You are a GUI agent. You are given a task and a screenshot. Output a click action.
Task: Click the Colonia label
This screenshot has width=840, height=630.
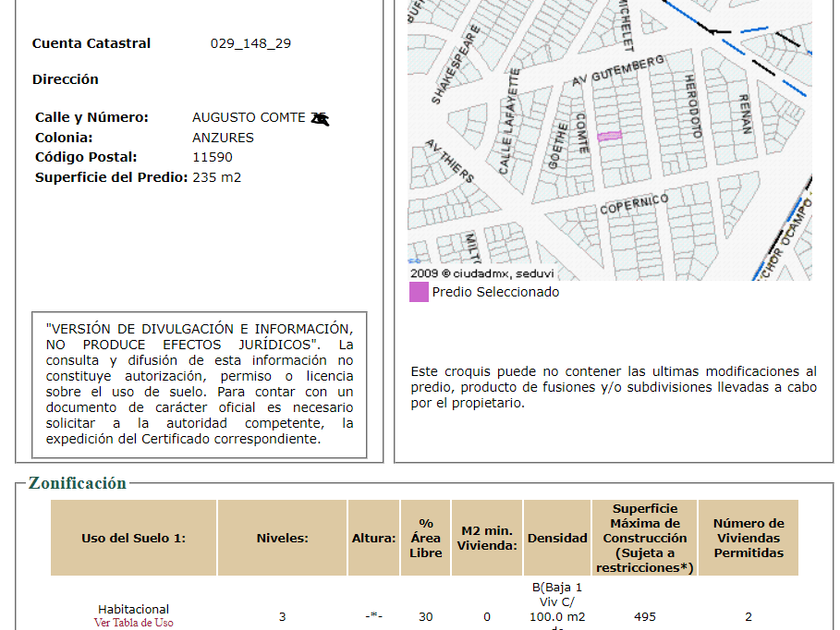(x=64, y=138)
